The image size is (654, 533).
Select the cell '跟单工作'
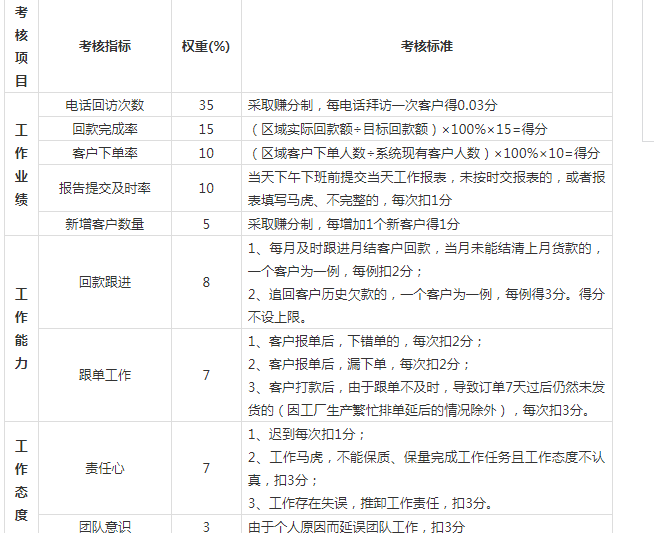tap(105, 375)
